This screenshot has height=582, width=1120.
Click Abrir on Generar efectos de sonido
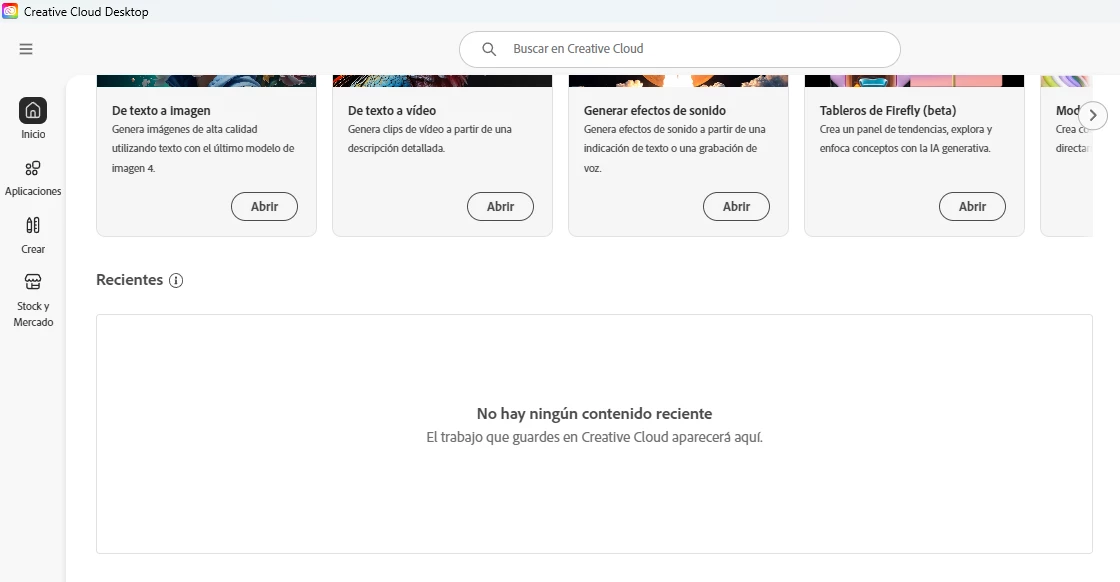coord(736,206)
